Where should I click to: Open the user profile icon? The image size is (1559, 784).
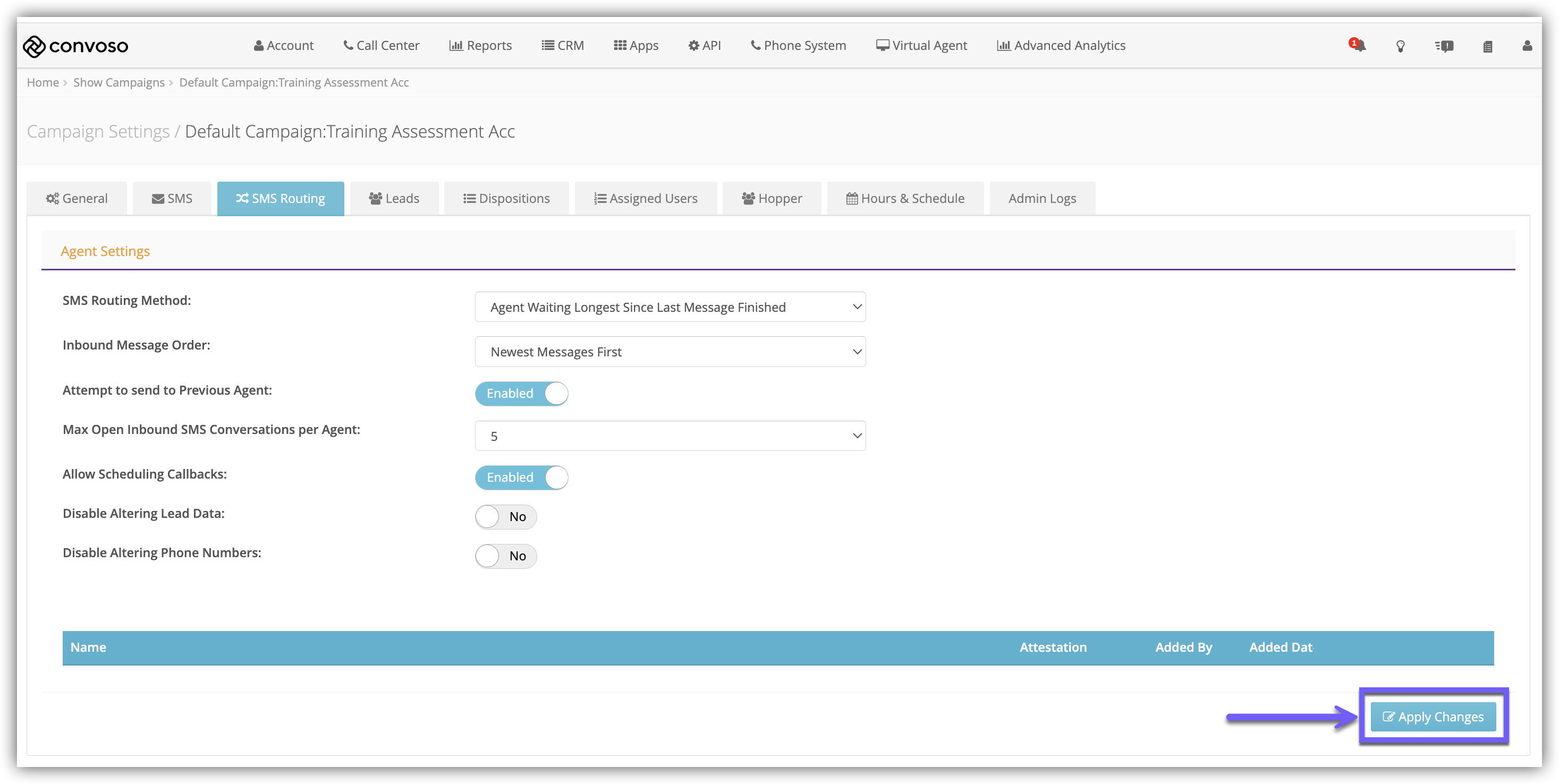click(1527, 46)
